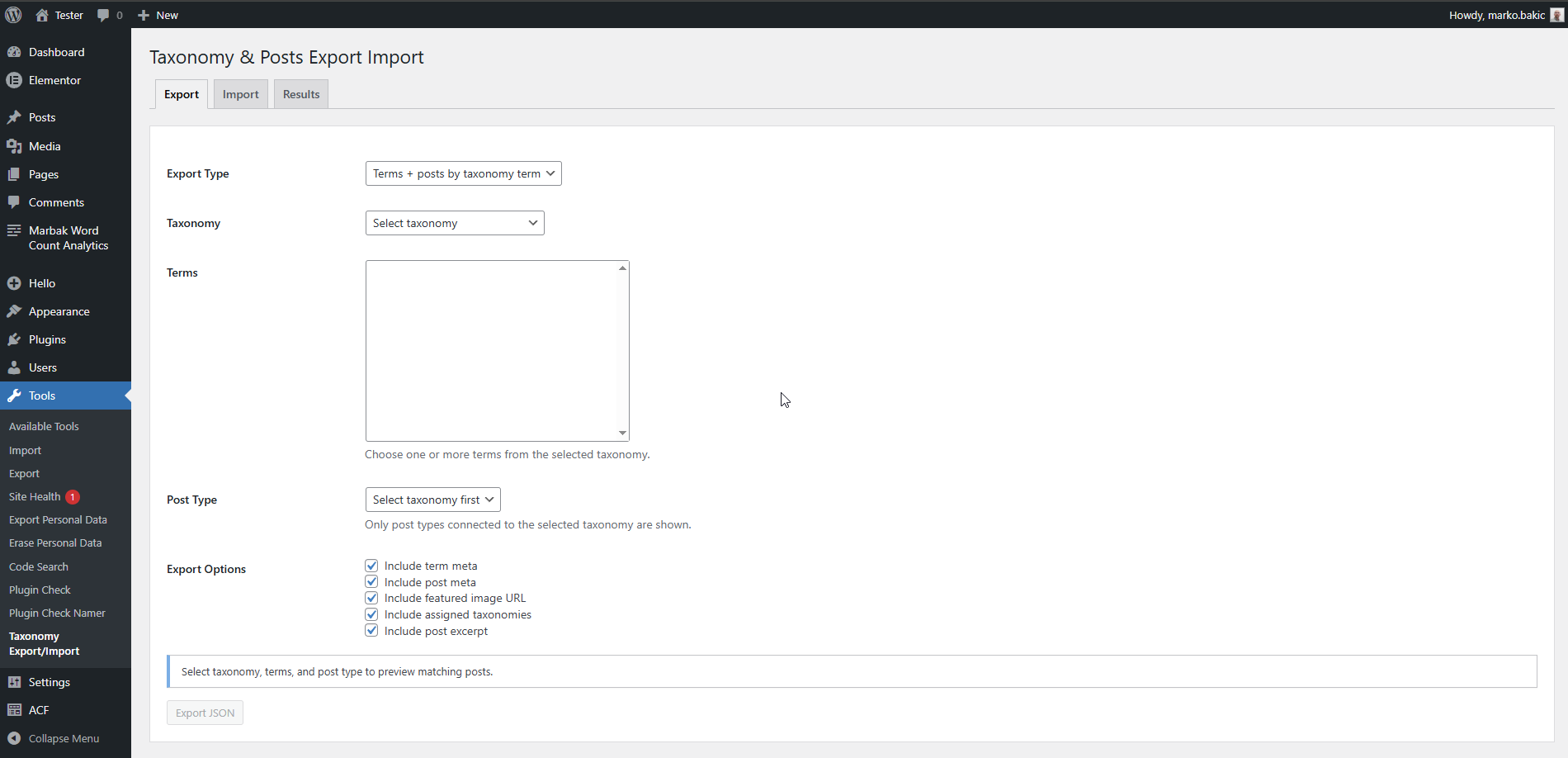This screenshot has width=1568, height=758.
Task: Open the Import submenu under Tools
Action: [x=25, y=451]
